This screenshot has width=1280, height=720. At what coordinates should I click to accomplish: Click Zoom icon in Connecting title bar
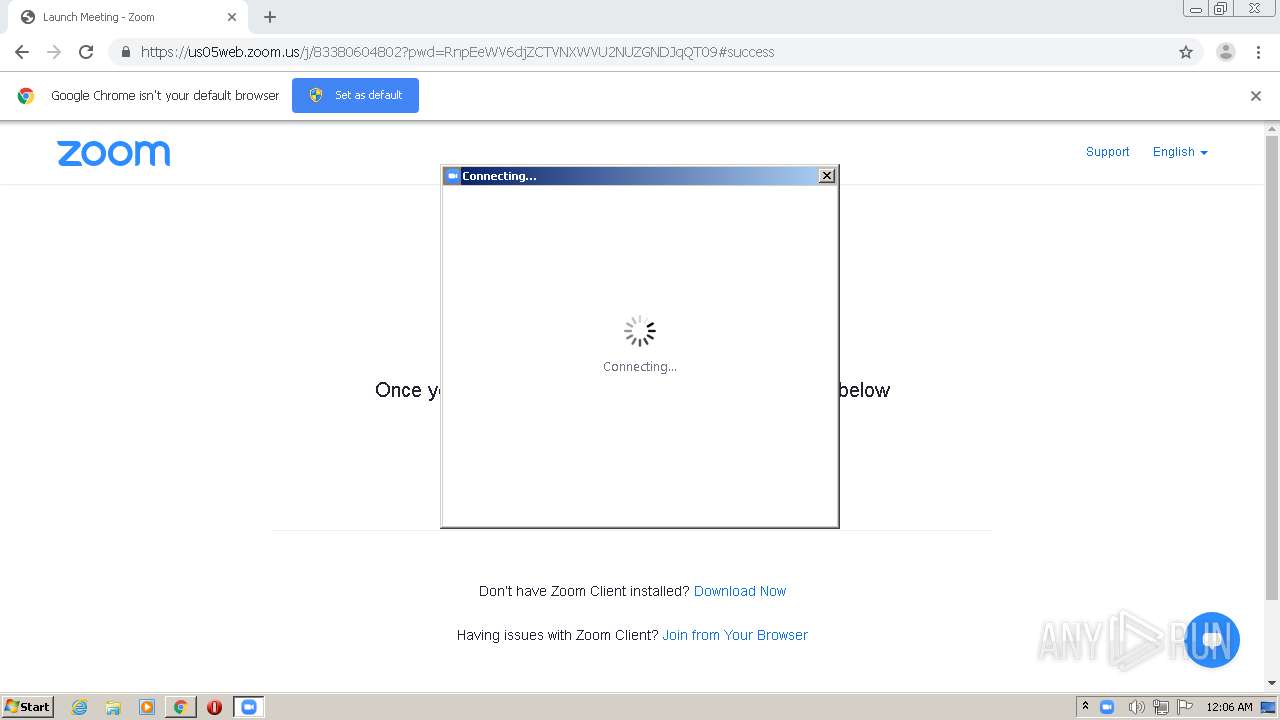coord(452,176)
